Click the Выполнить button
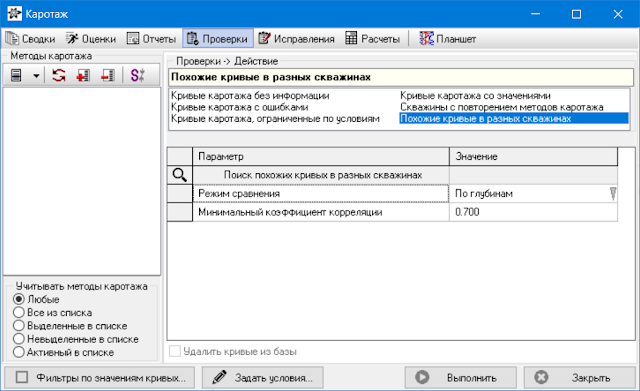 [x=460, y=378]
